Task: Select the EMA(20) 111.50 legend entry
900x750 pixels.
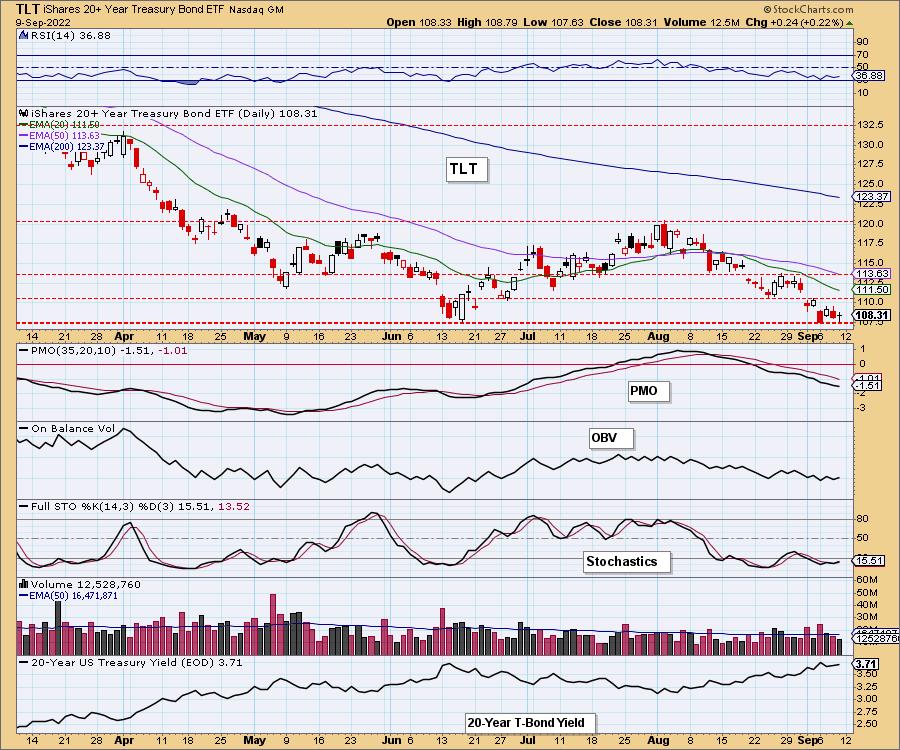Action: point(59,125)
